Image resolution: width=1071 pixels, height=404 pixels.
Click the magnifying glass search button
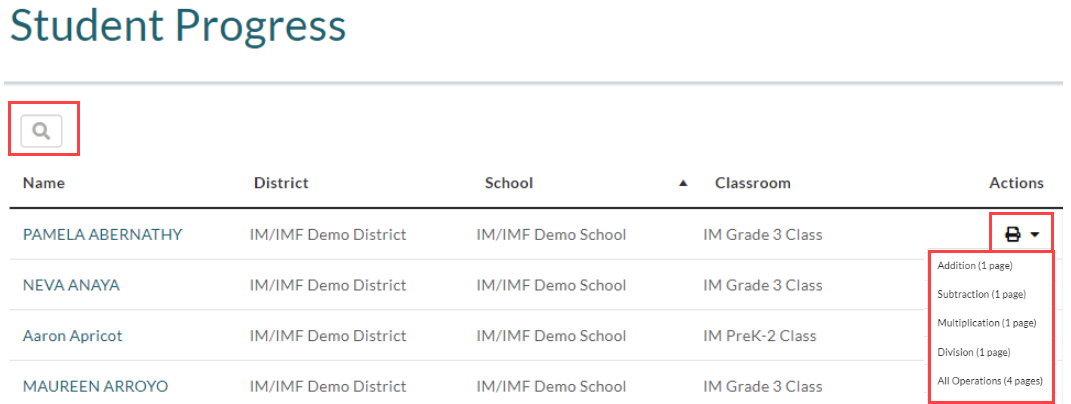42,131
